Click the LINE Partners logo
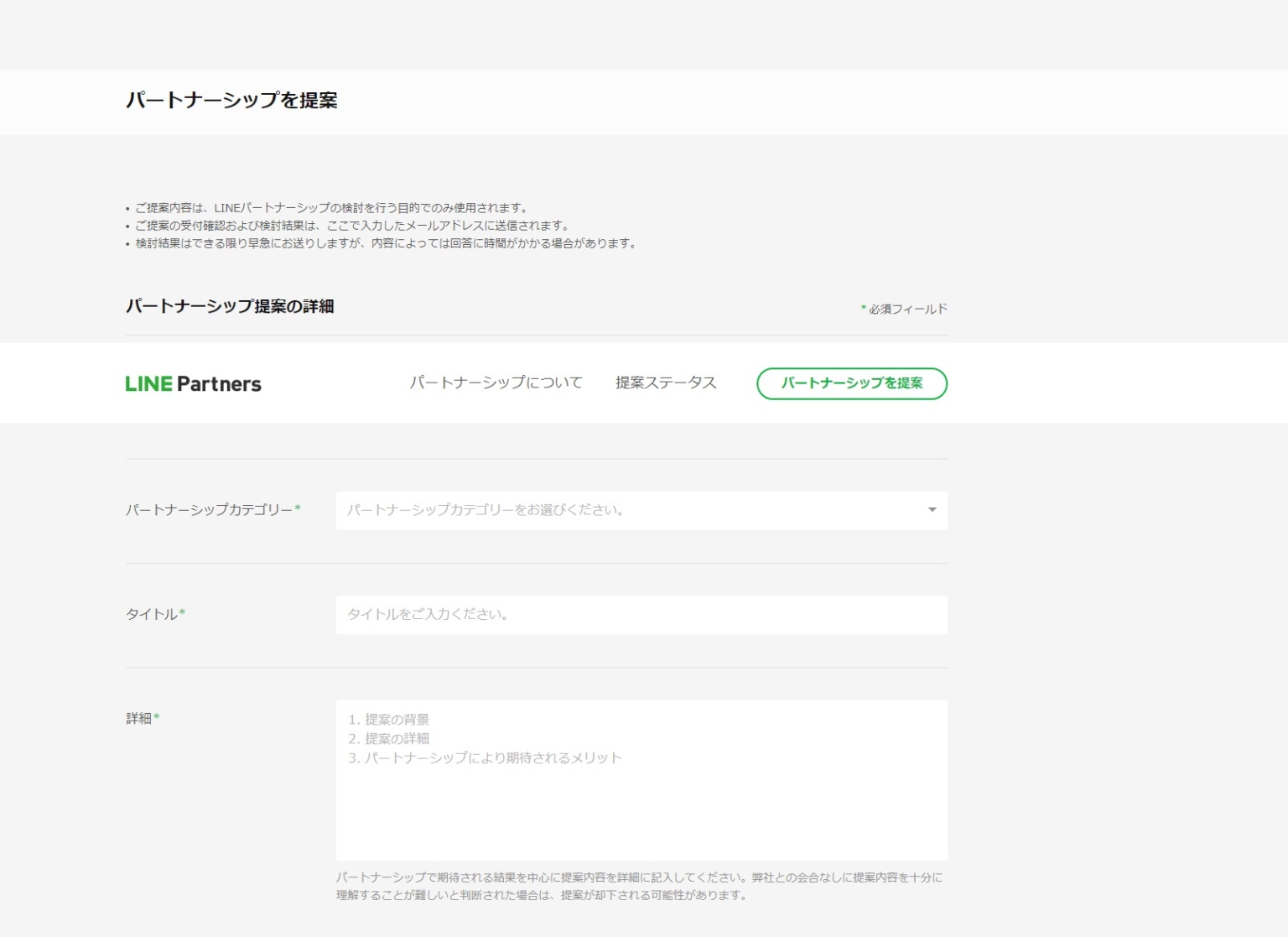This screenshot has width=1288, height=937. (x=193, y=384)
